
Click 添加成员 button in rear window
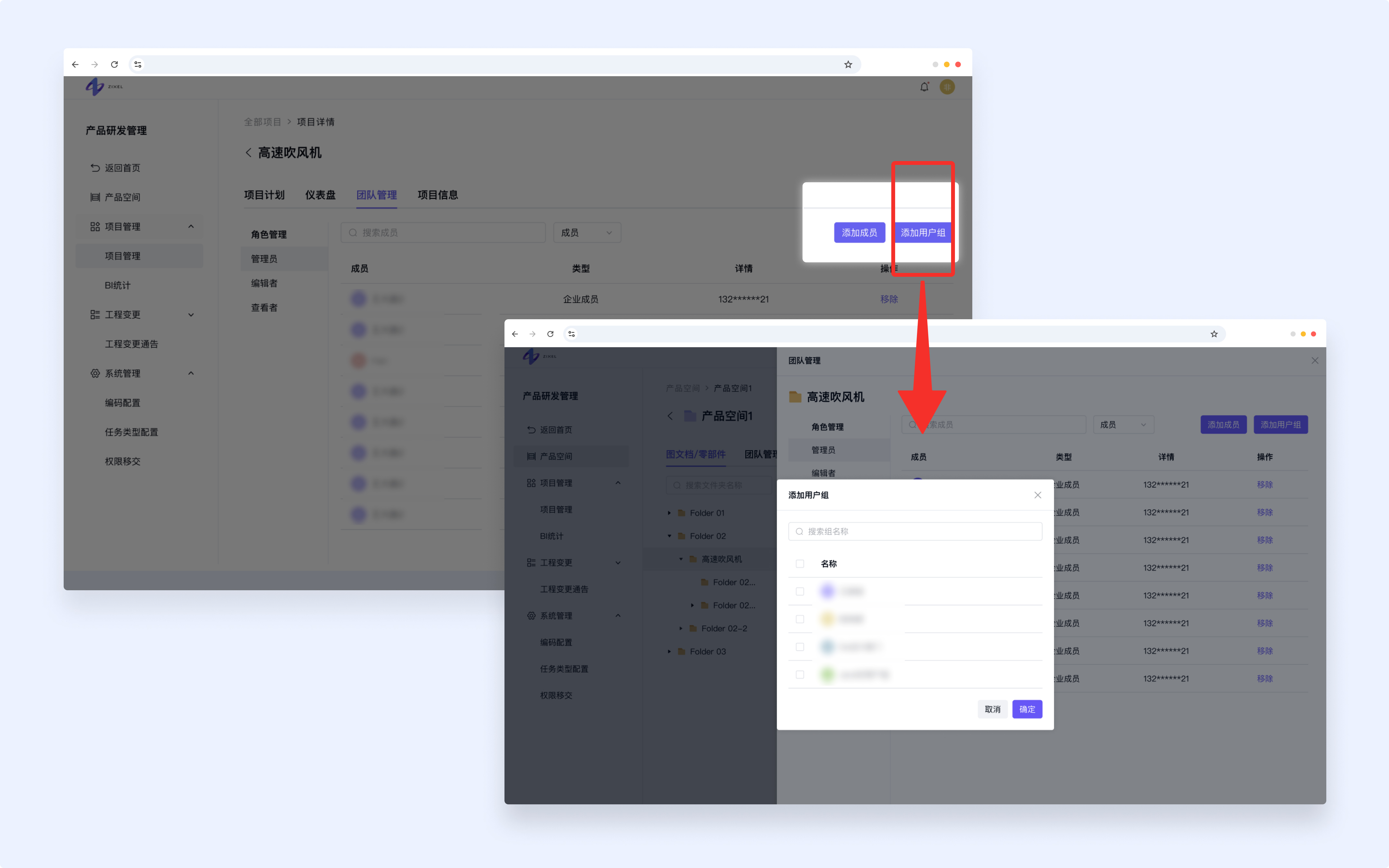pyautogui.click(x=859, y=232)
